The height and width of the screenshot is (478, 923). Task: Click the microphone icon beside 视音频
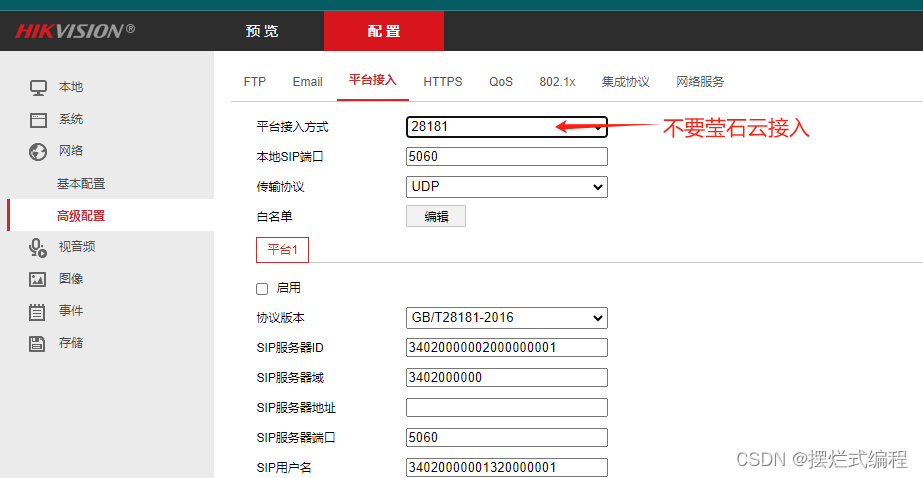(x=38, y=248)
